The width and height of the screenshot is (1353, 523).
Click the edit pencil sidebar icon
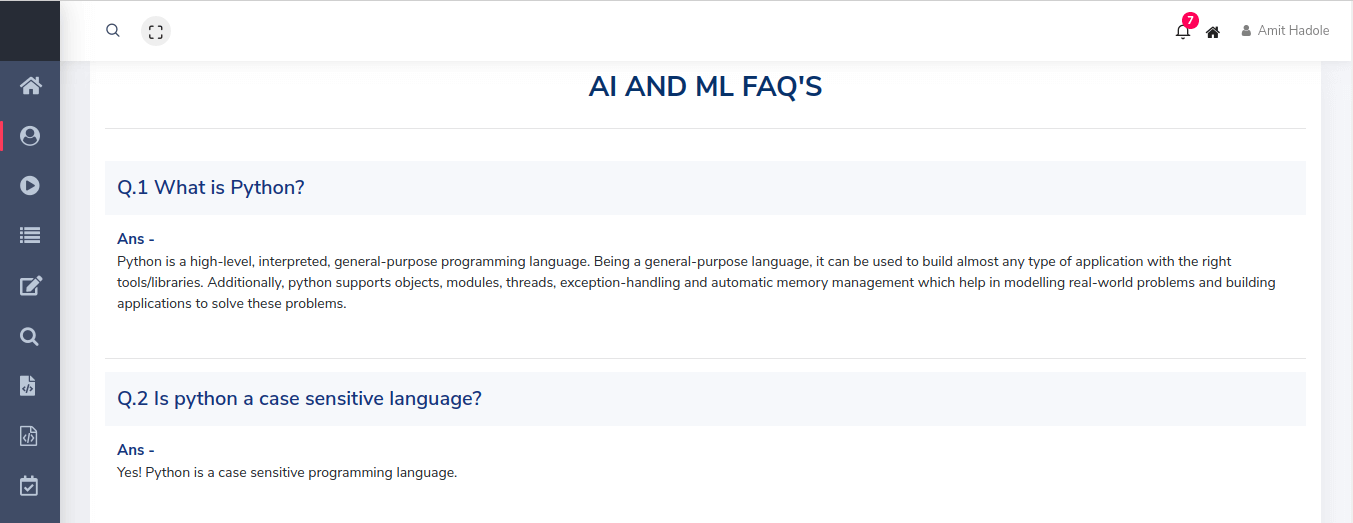tap(30, 287)
